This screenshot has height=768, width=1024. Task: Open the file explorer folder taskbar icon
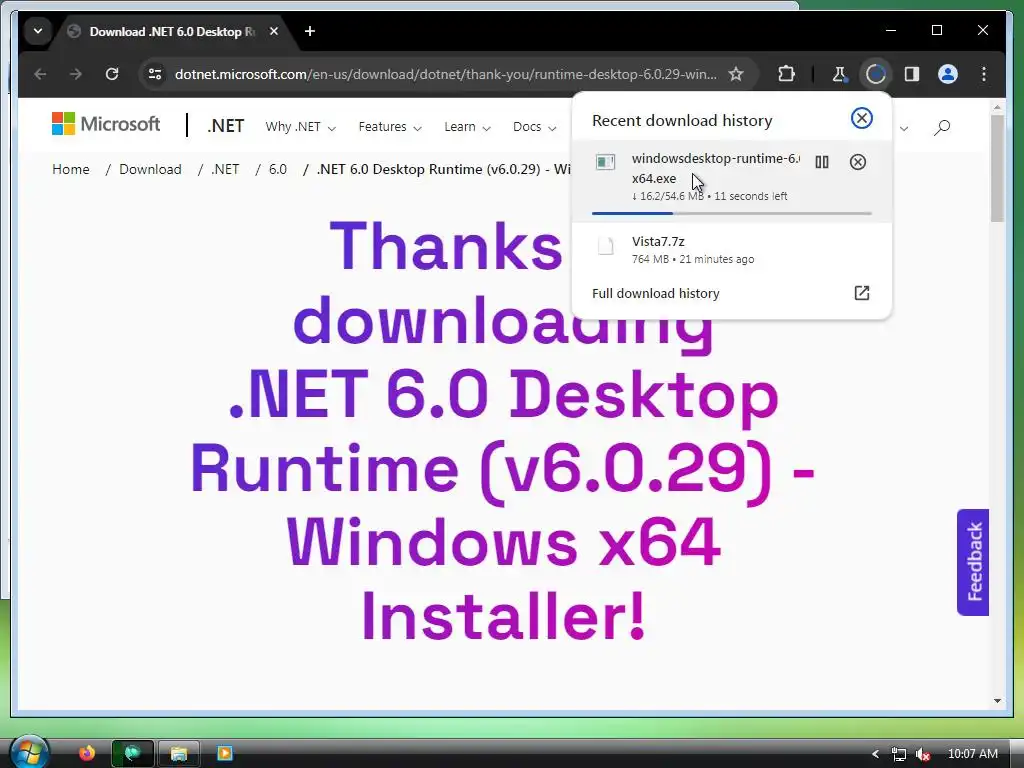179,754
